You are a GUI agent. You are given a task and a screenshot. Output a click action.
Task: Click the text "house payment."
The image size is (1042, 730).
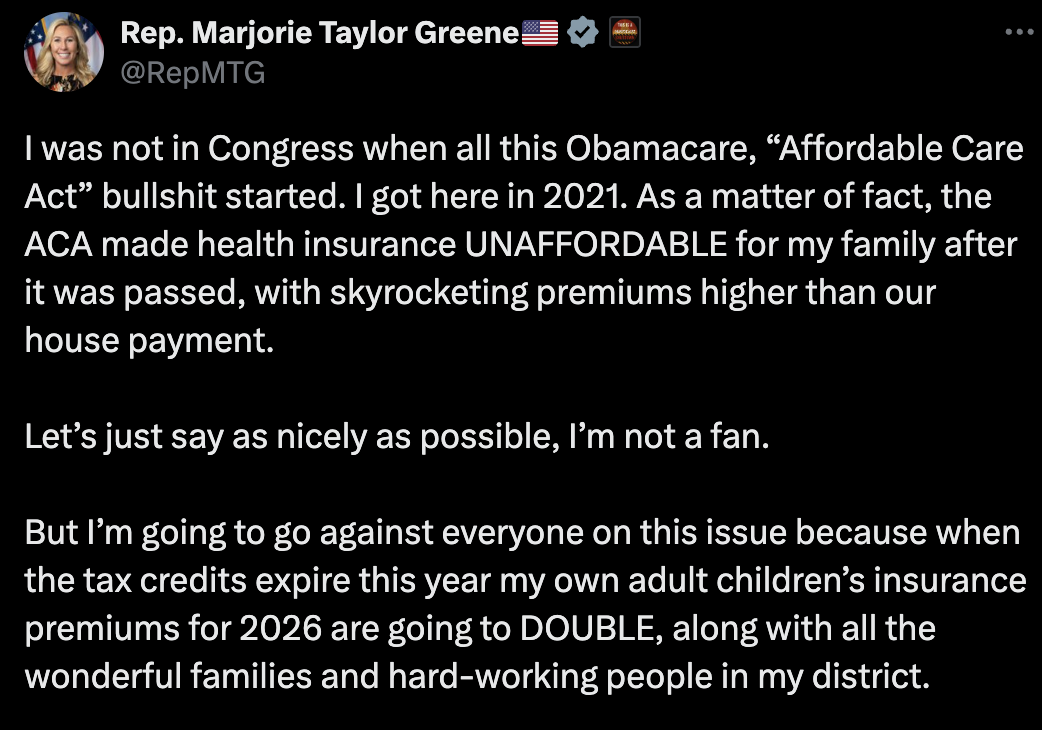click(x=148, y=341)
